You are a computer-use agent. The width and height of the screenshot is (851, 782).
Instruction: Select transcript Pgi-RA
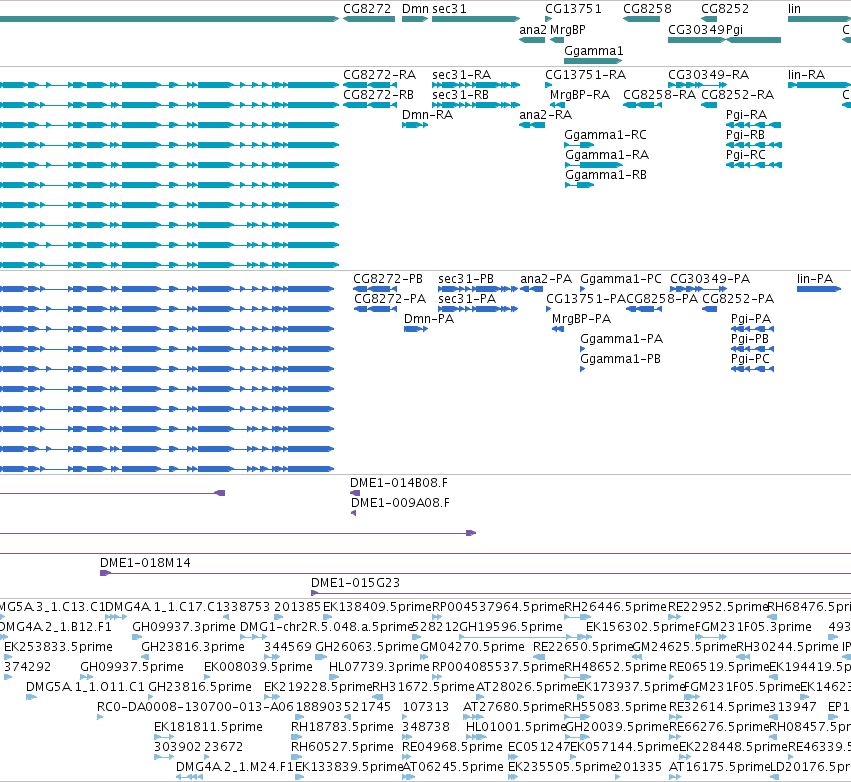pyautogui.click(x=746, y=115)
